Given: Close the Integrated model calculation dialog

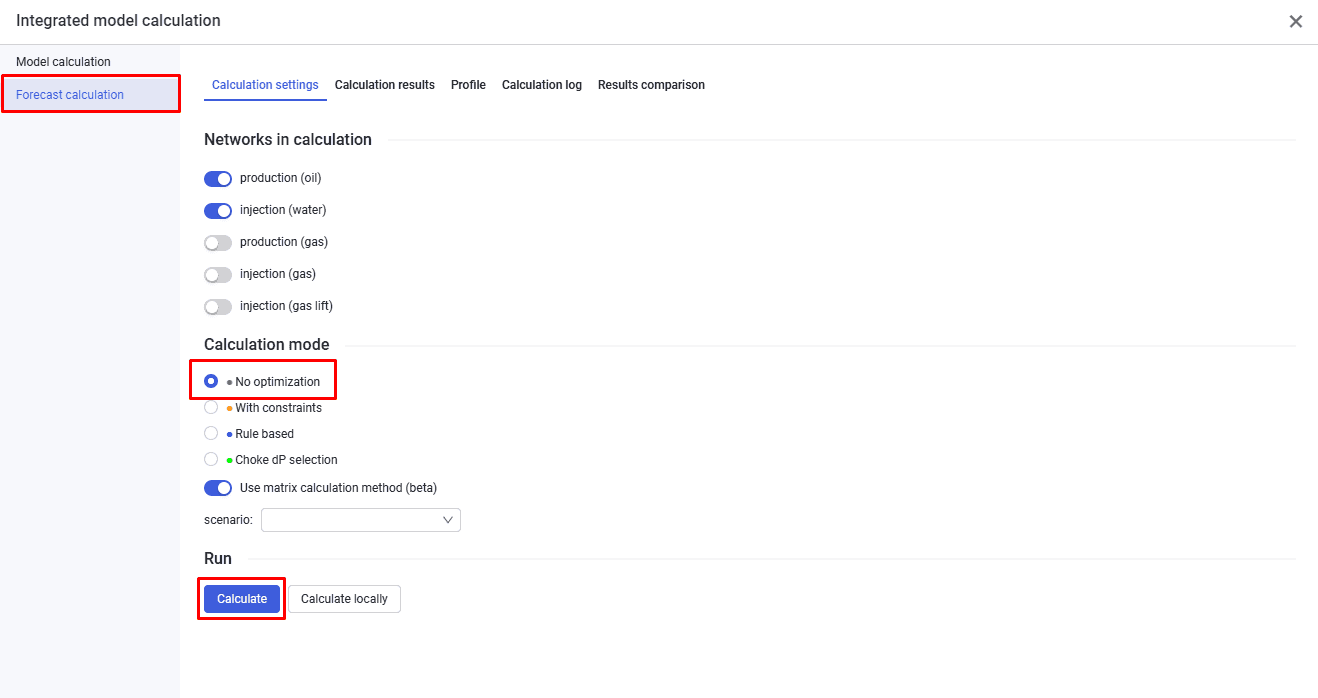Looking at the screenshot, I should click(x=1295, y=21).
